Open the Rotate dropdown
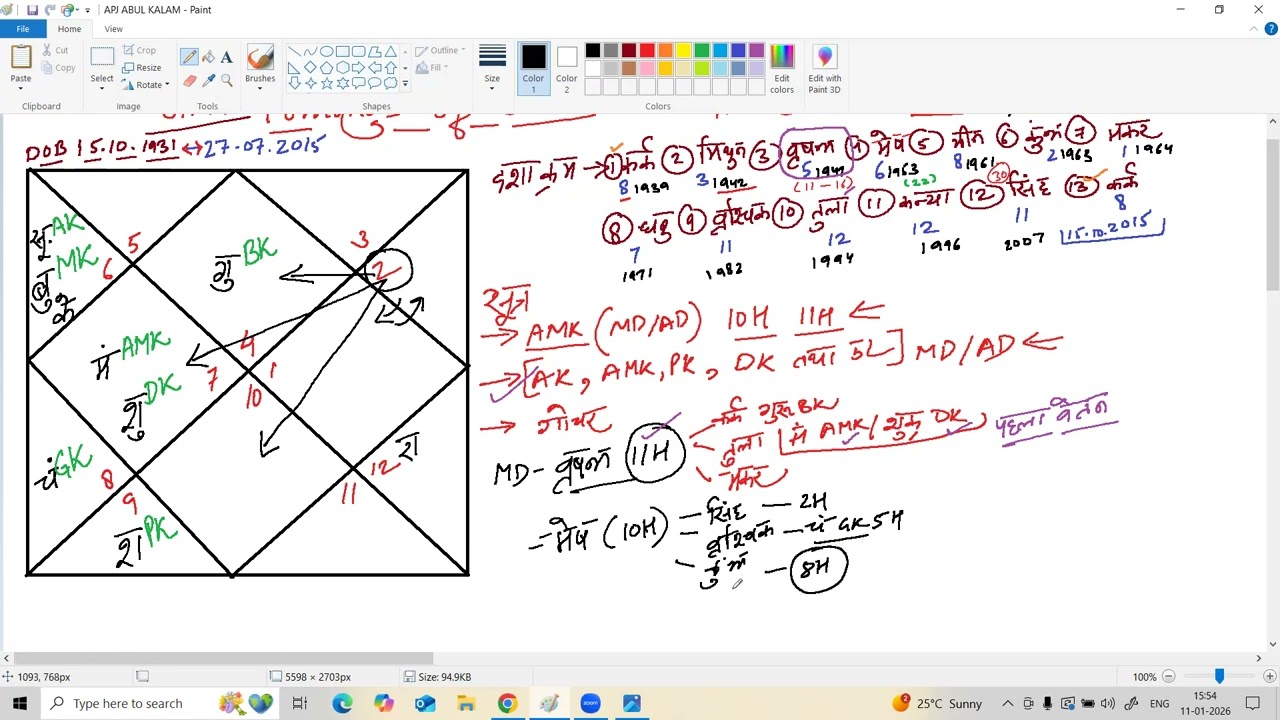Image resolution: width=1280 pixels, height=720 pixels. click(x=146, y=85)
